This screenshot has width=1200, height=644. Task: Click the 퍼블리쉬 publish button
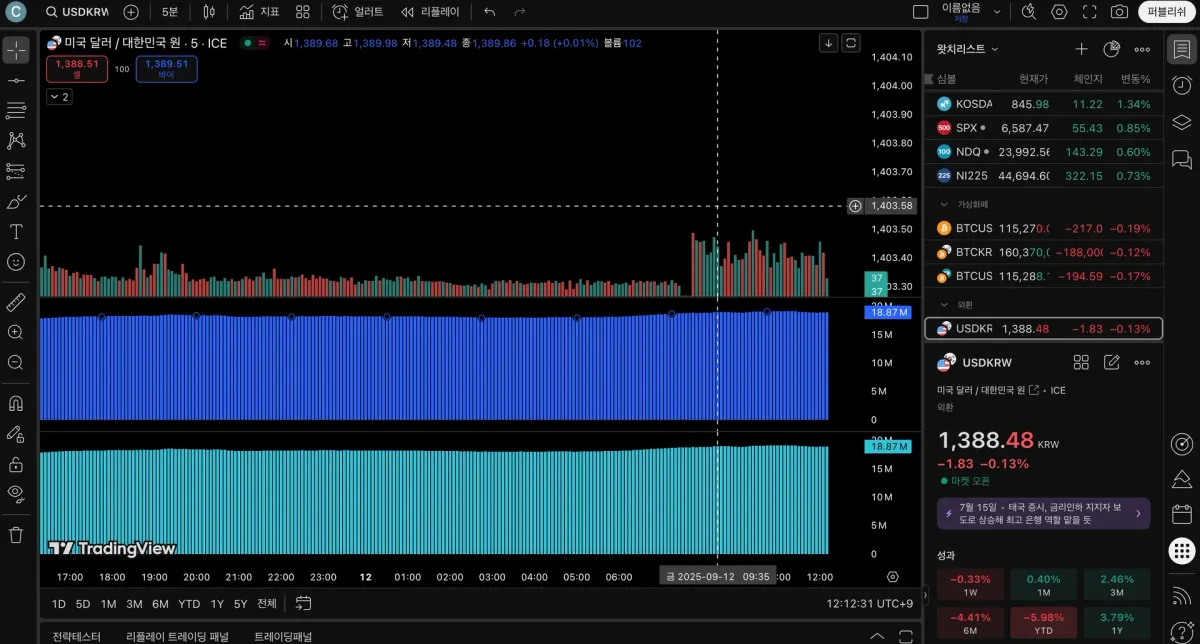click(x=1167, y=12)
